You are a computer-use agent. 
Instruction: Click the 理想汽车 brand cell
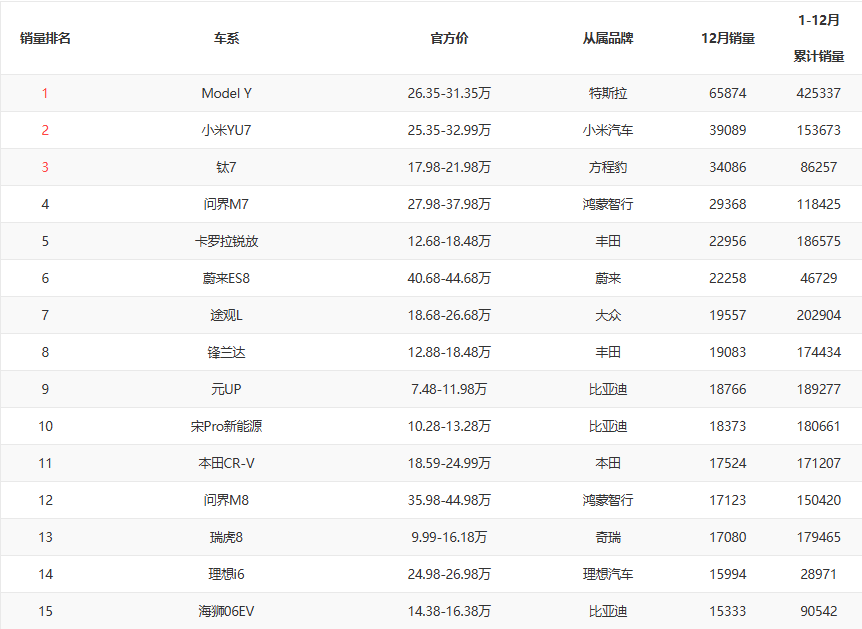608,574
